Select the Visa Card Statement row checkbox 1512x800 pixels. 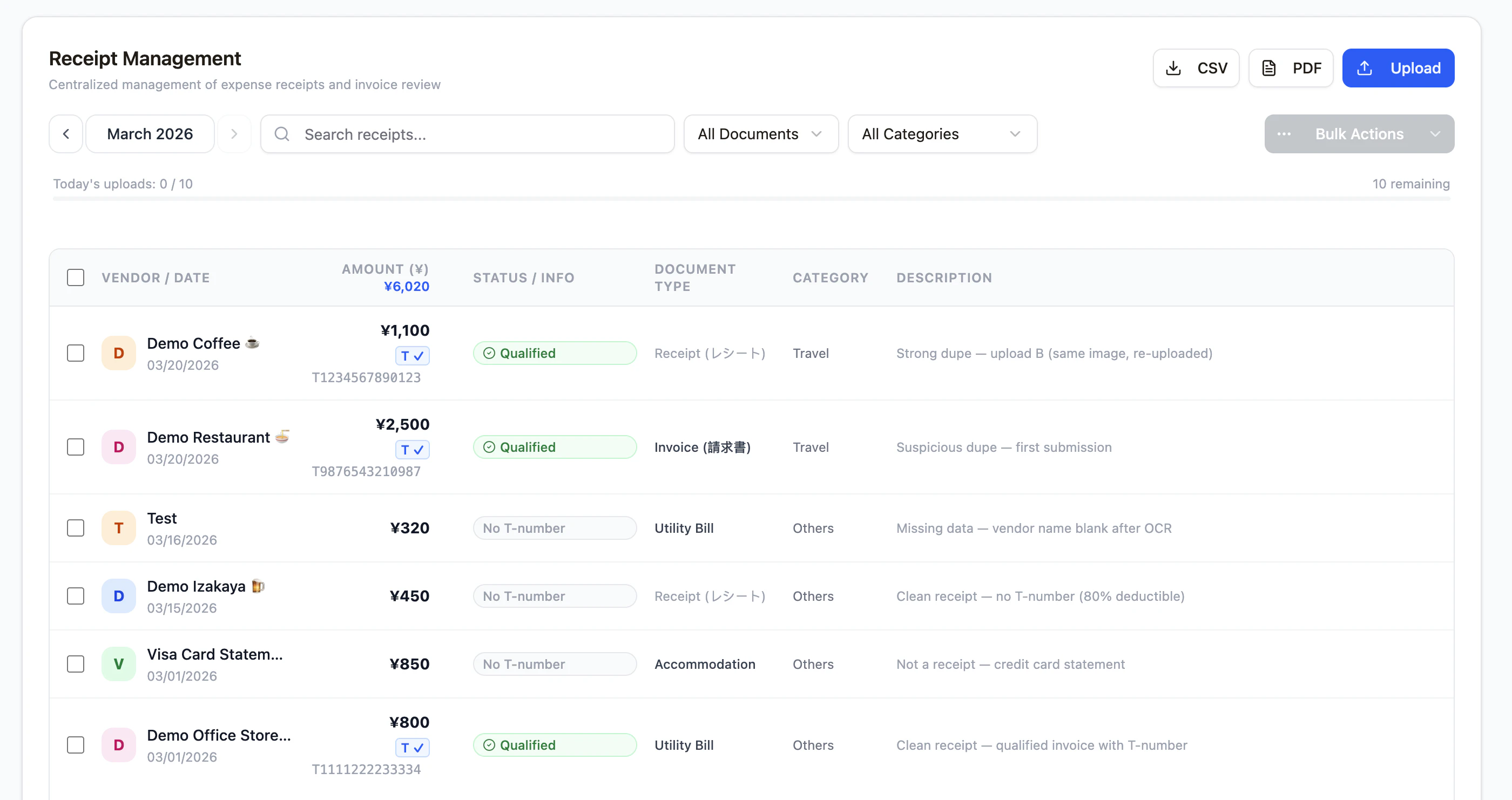pos(76,664)
